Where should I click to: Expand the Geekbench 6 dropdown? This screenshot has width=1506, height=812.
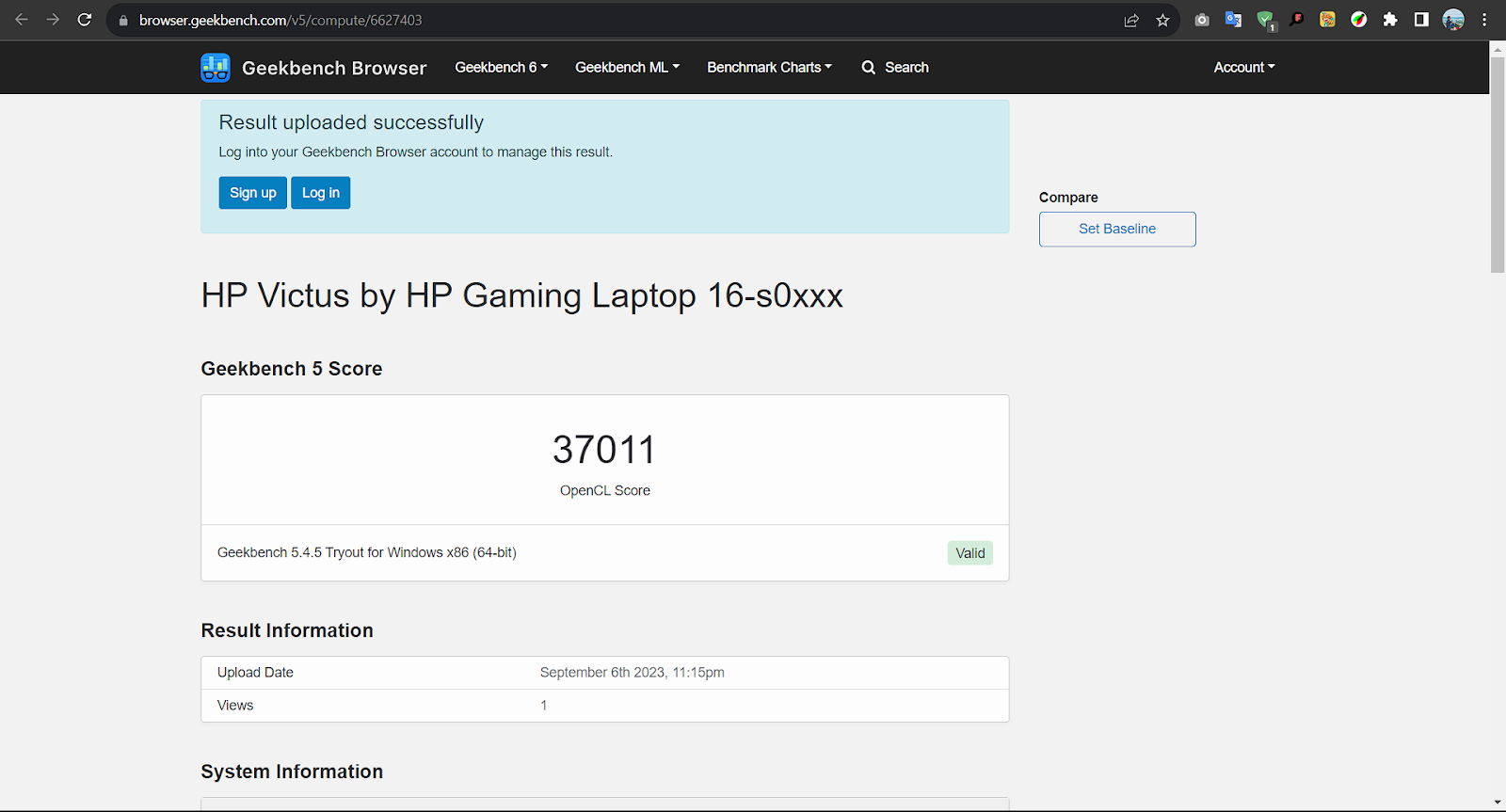[x=501, y=68]
